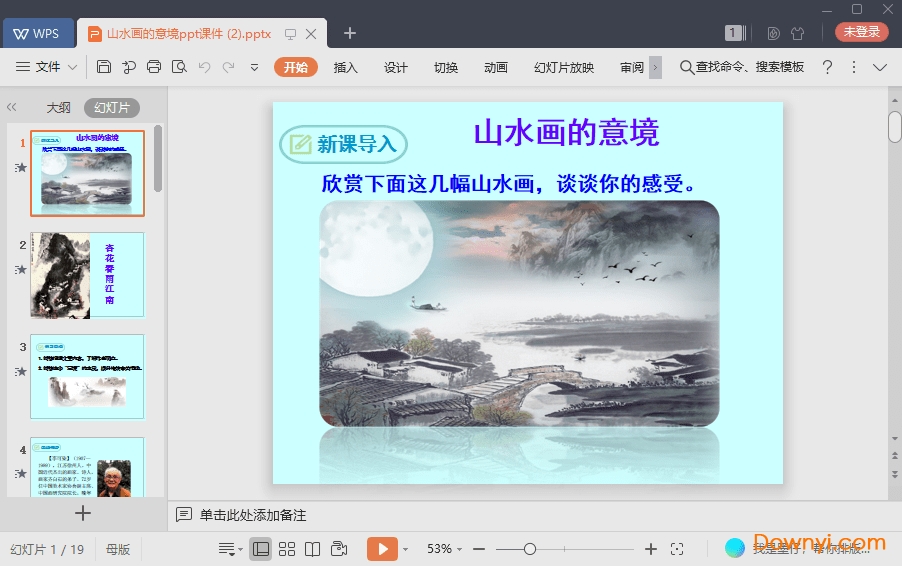
Task: Click the animation star icon under slide 2
Action: 21,269
